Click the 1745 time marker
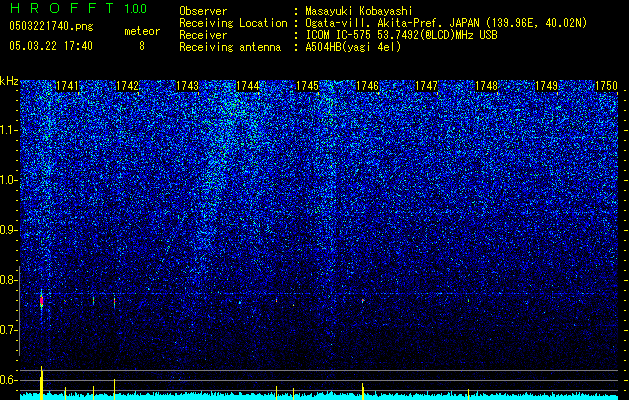The image size is (629, 400). pyautogui.click(x=307, y=86)
